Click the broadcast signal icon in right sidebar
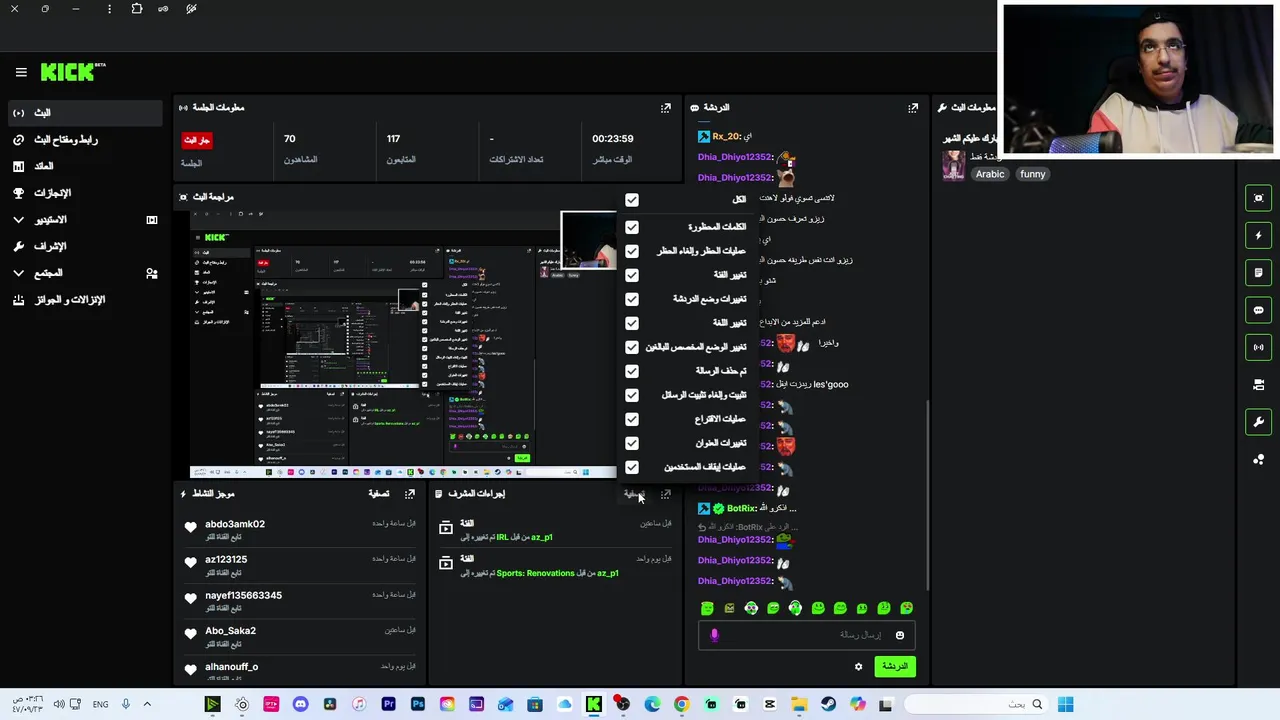The image size is (1280, 720). (1258, 347)
